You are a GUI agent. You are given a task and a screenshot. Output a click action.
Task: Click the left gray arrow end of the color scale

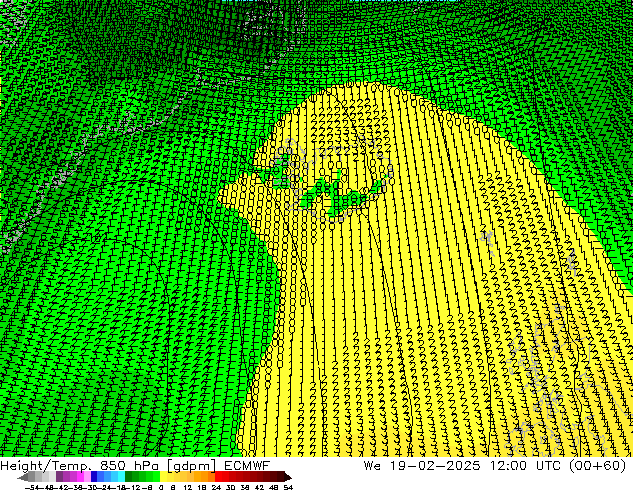coord(22,477)
